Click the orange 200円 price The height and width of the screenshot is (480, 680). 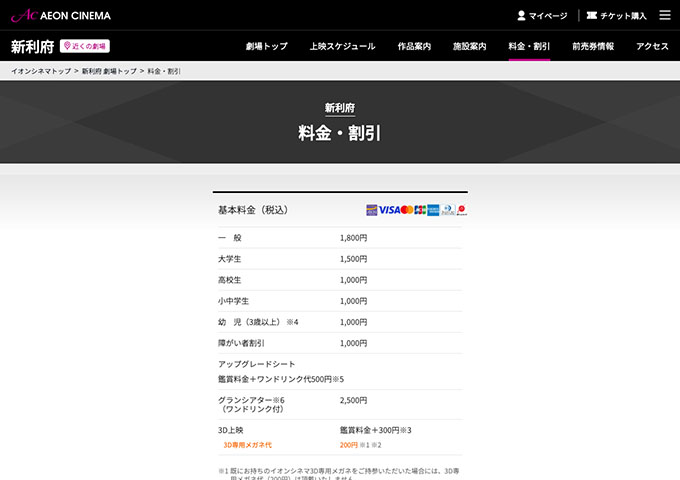pyautogui.click(x=349, y=445)
